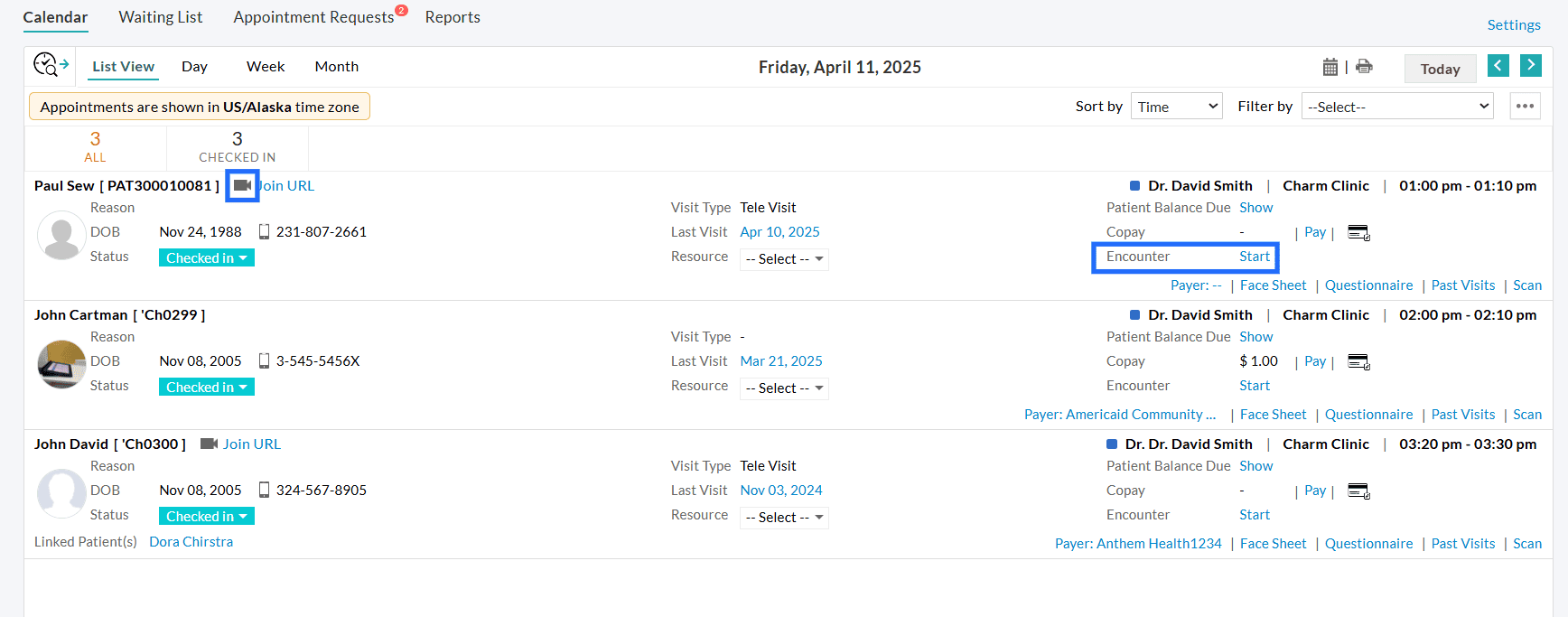Open the calendar date picker icon
1568x617 pixels.
pyautogui.click(x=1330, y=67)
